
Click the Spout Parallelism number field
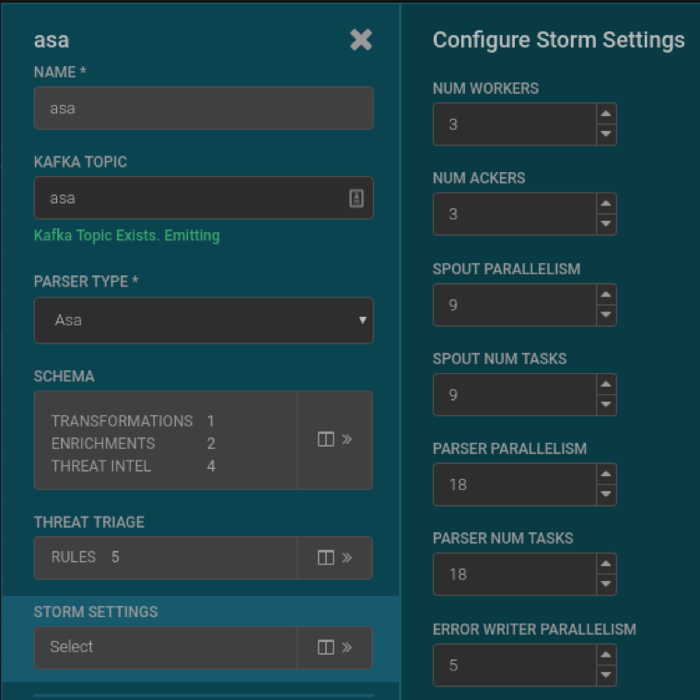pyautogui.click(x=515, y=305)
